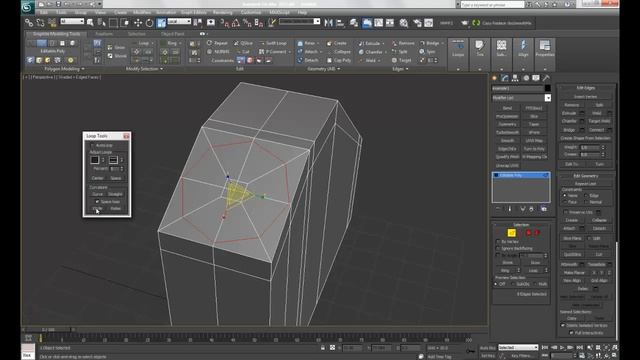Click the Repeat Last button
Screen dimensions: 640x360
point(585,184)
